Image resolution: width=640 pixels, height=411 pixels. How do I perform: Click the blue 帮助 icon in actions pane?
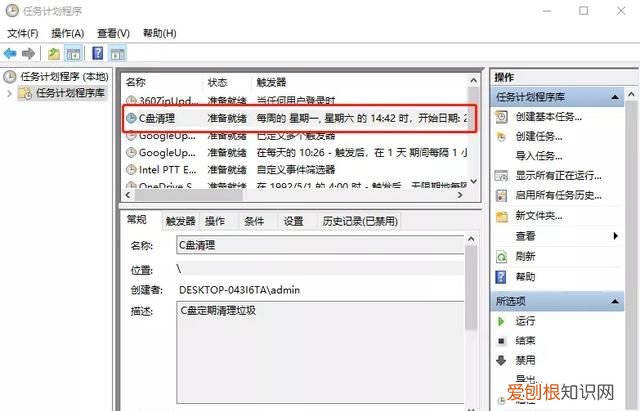click(501, 277)
